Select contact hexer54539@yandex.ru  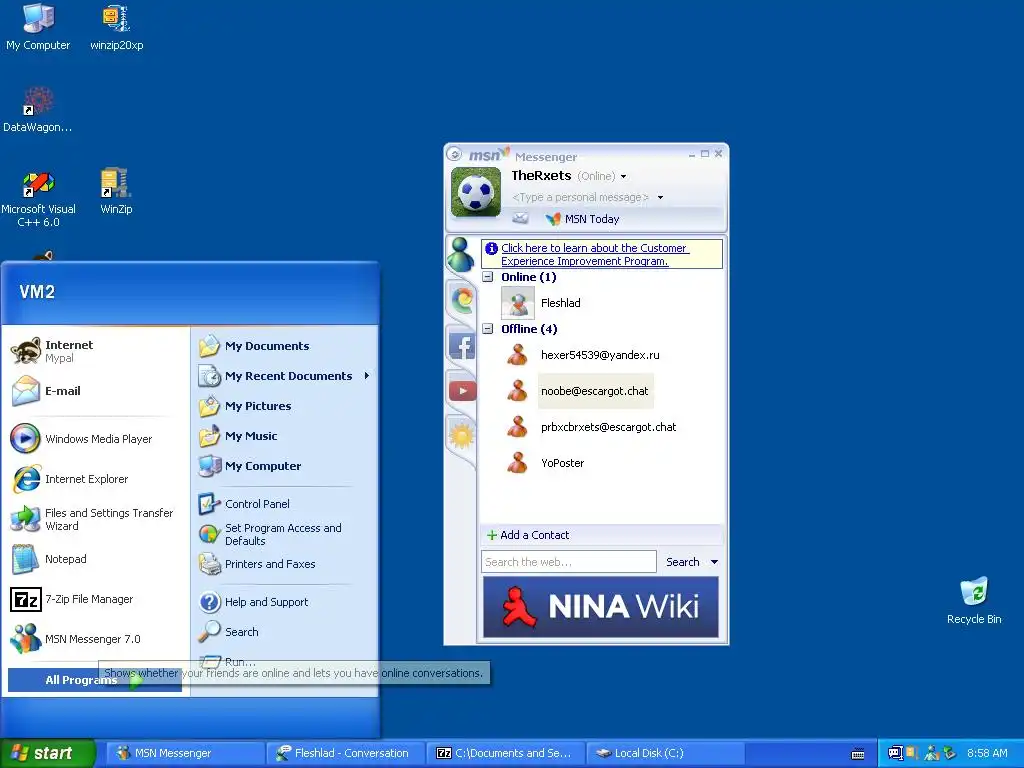click(600, 355)
